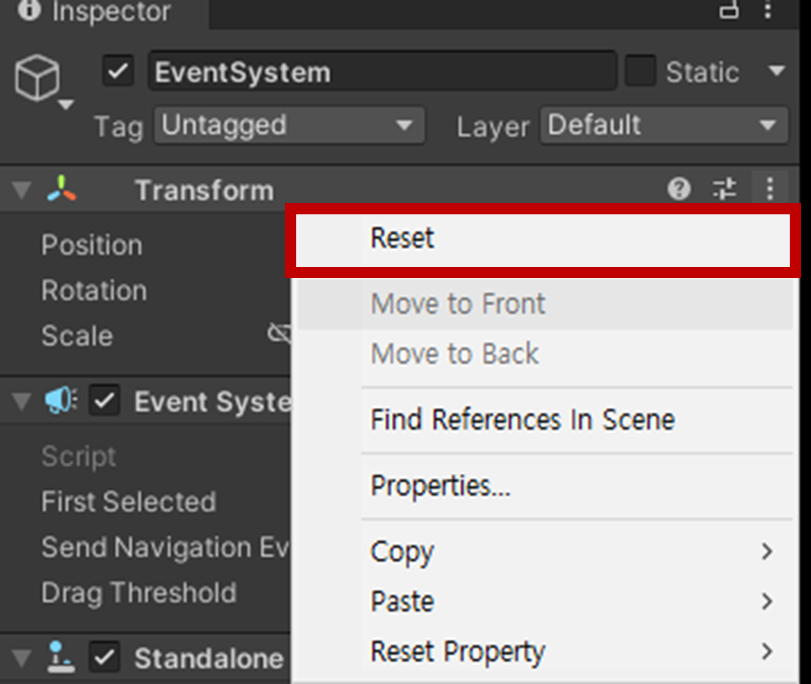Click the GameObject cube icon
811x684 pixels.
pyautogui.click(x=37, y=78)
